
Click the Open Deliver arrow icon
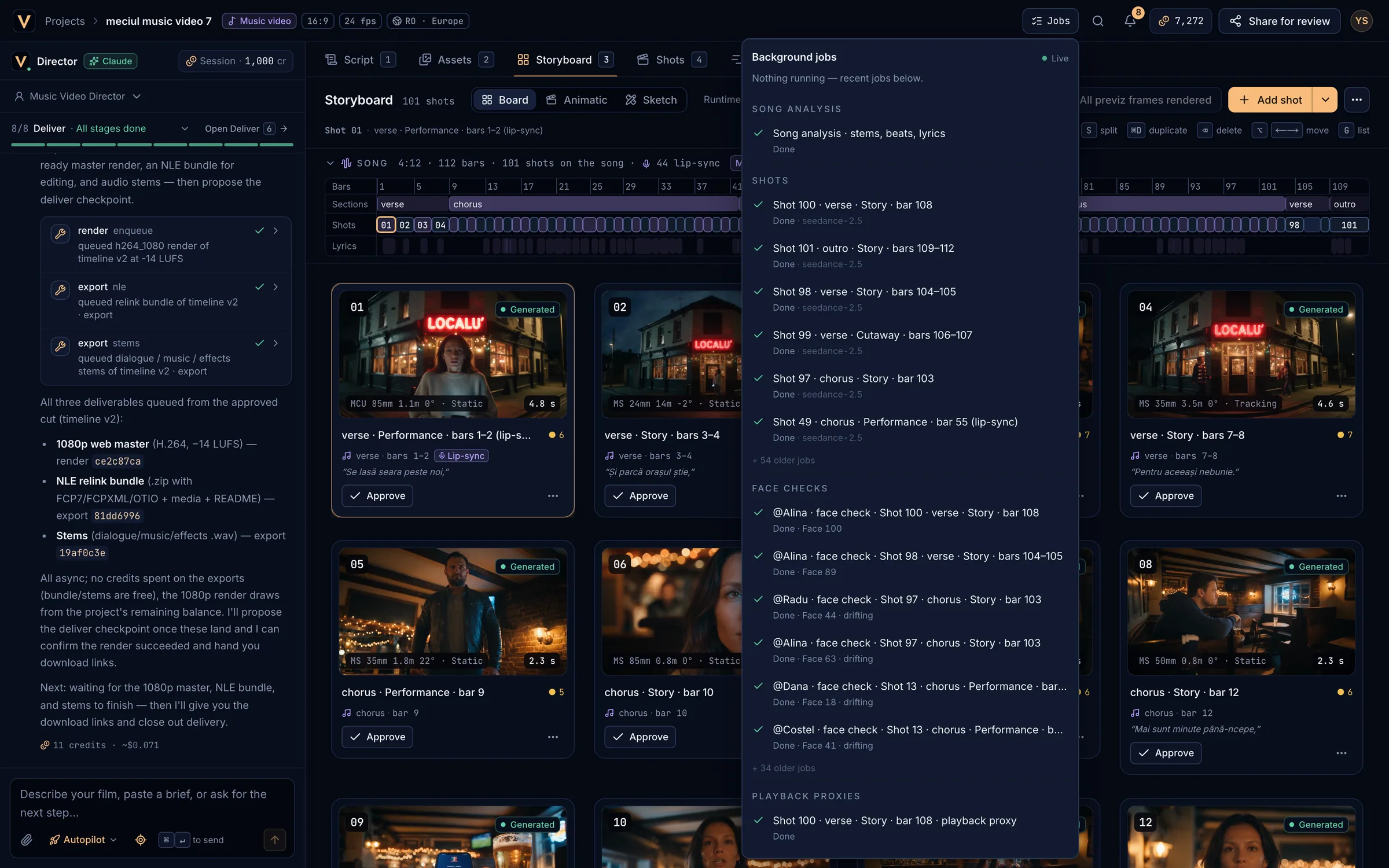pos(284,128)
